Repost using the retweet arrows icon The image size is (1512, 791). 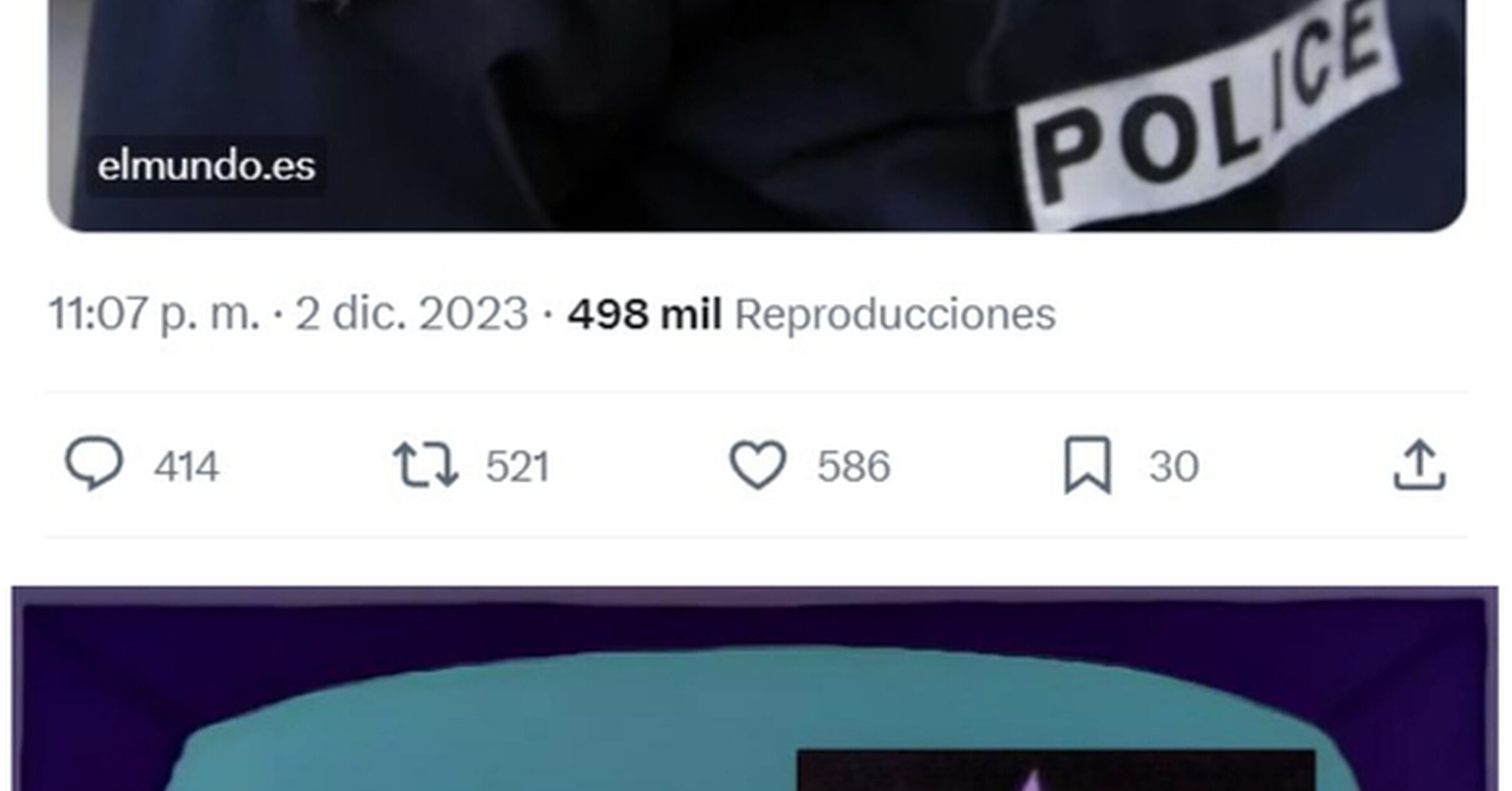426,464
